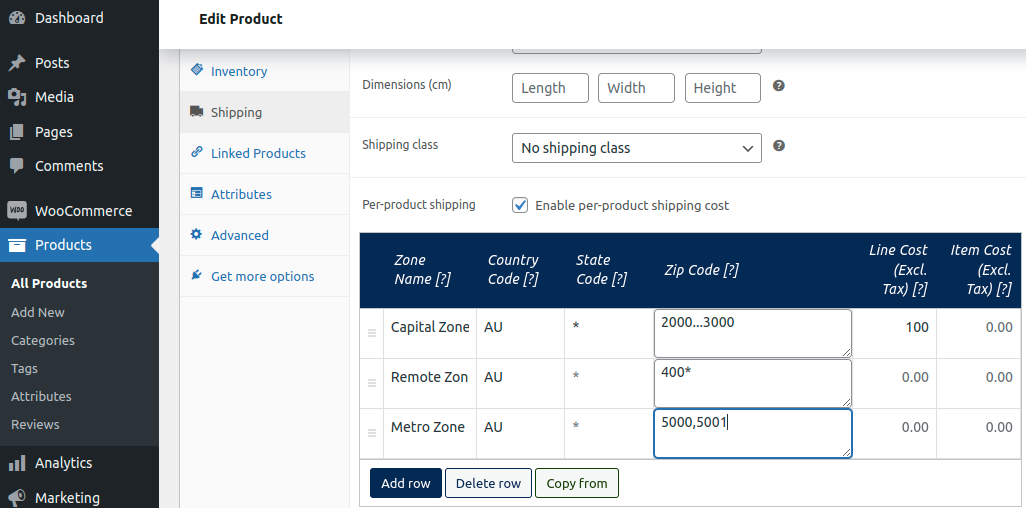Go to the Categories submenu link
This screenshot has width=1026, height=508.
43,340
